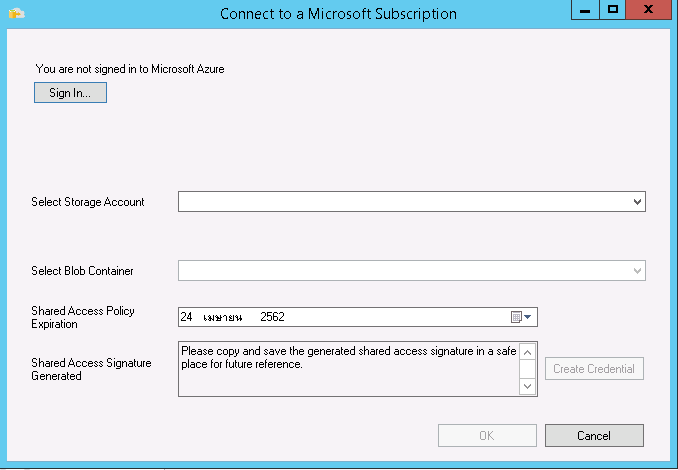The image size is (678, 470).
Task: Confirm the dialog with OK
Action: click(x=486, y=436)
